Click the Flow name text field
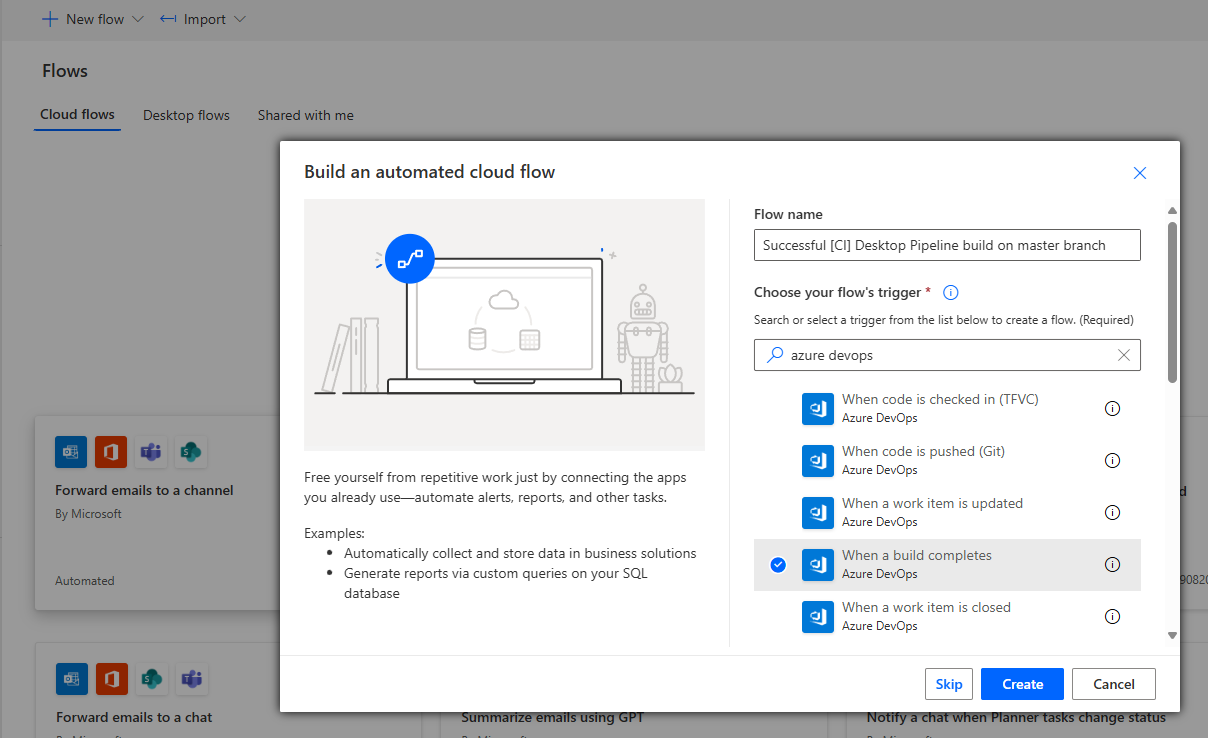The height and width of the screenshot is (738, 1208). click(946, 245)
